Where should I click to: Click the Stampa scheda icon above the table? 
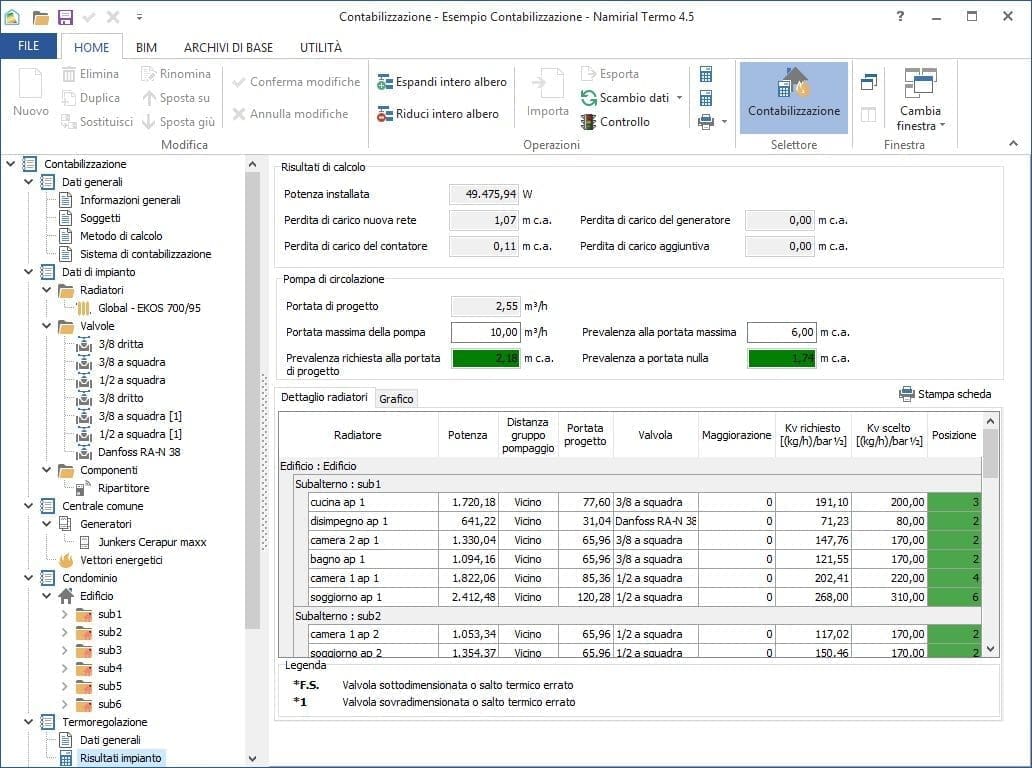coord(907,393)
